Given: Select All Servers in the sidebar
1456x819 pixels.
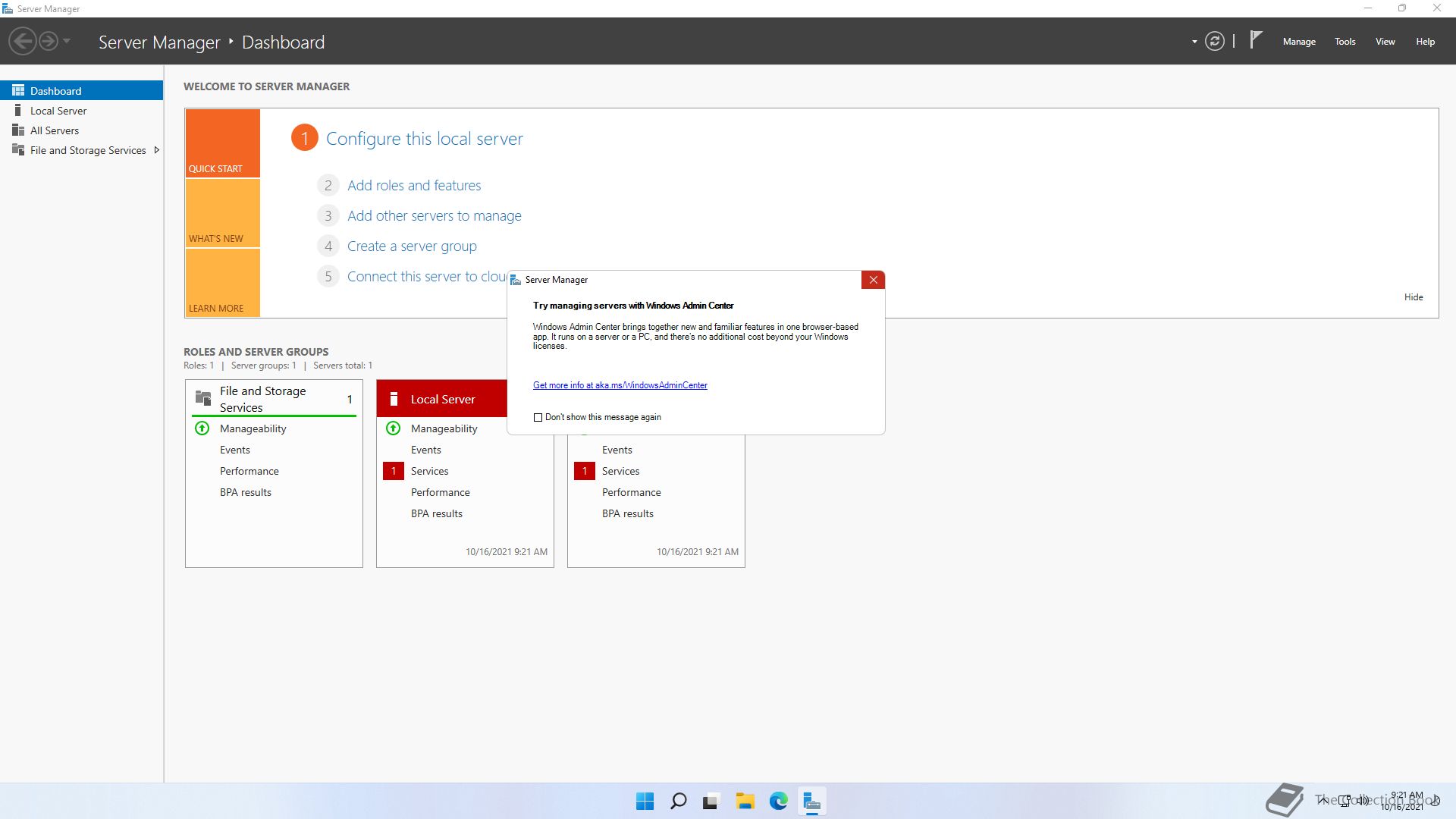Looking at the screenshot, I should point(55,130).
